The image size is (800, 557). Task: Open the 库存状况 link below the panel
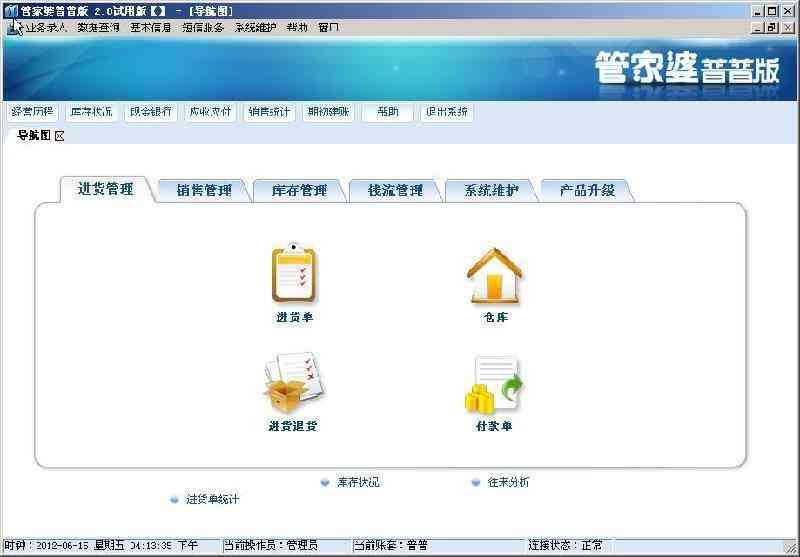coord(357,482)
